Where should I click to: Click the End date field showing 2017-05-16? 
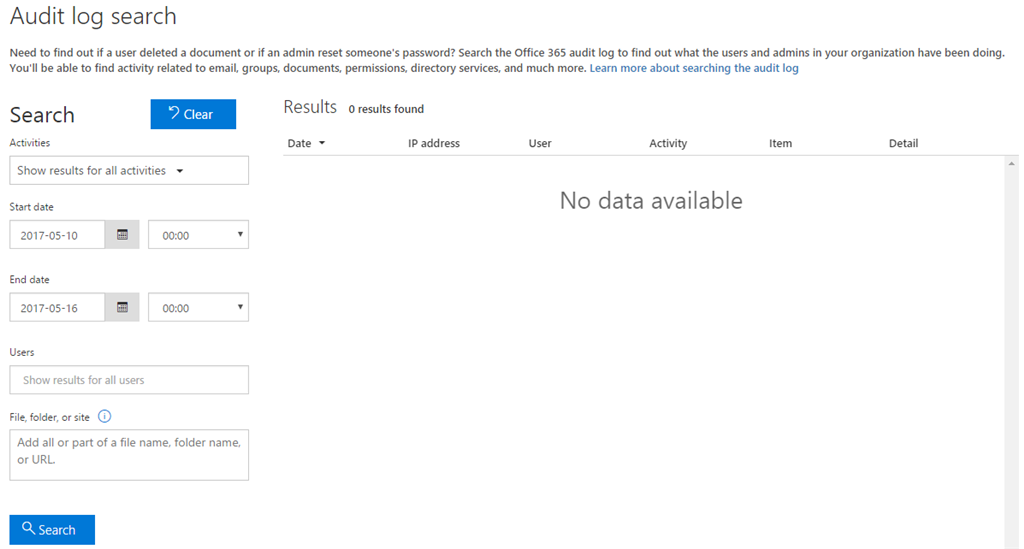point(57,307)
